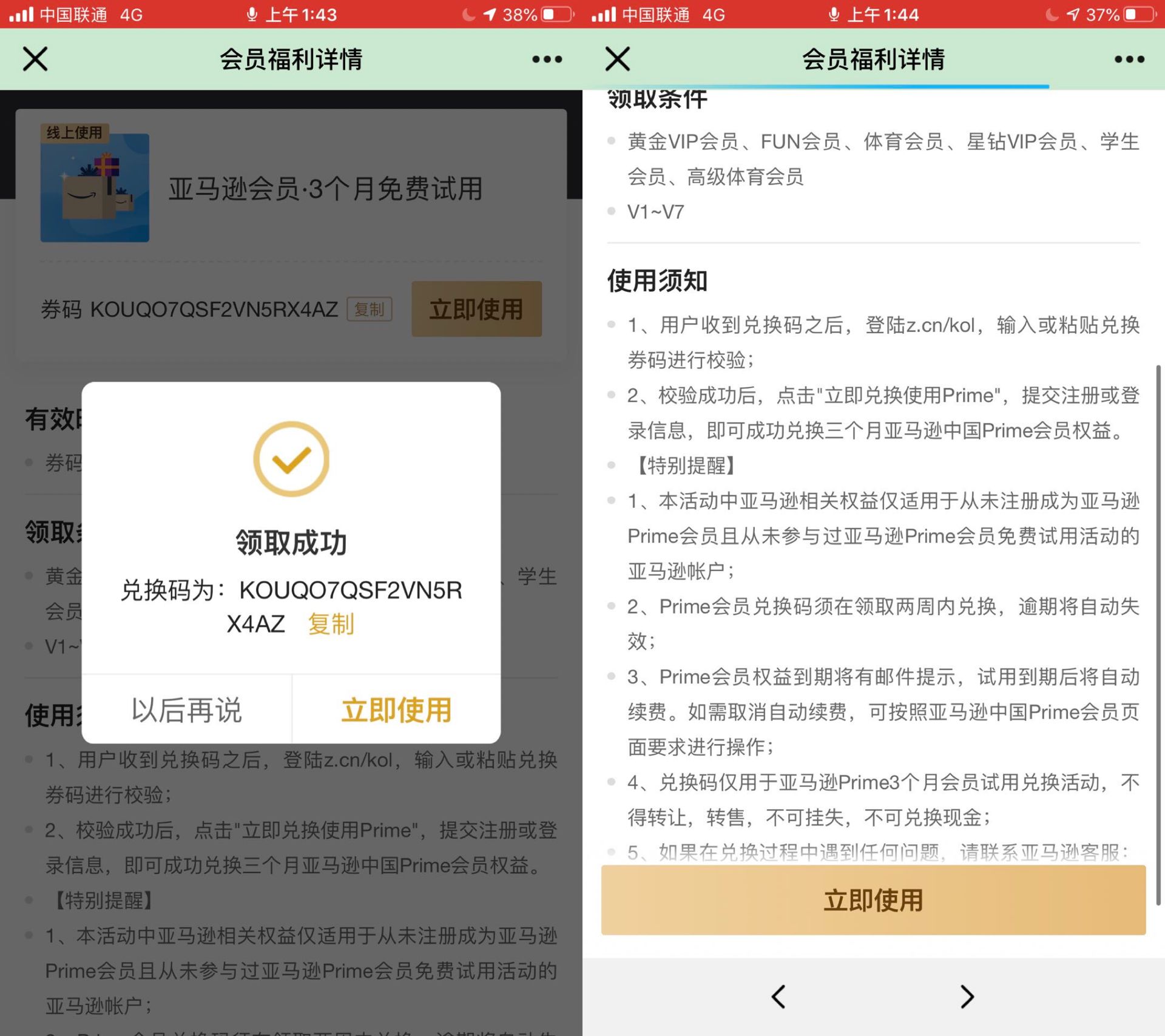
Task: Tap the 黄金VIP会员 eligibility line on right
Action: click(883, 159)
